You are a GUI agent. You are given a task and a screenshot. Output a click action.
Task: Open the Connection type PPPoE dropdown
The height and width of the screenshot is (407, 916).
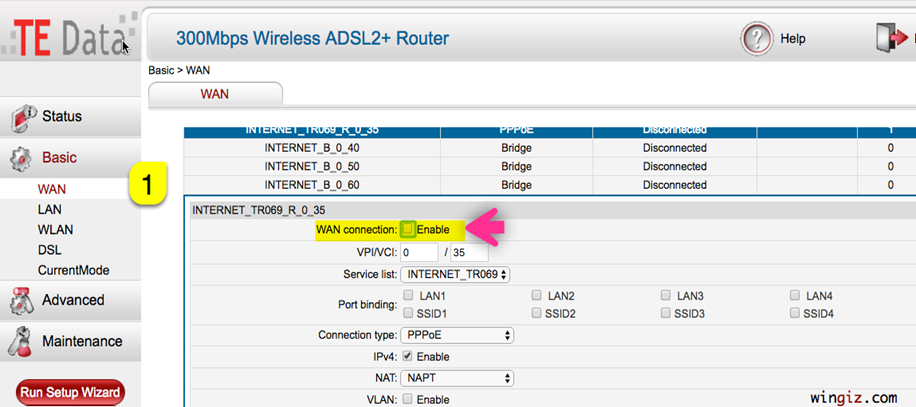point(457,335)
